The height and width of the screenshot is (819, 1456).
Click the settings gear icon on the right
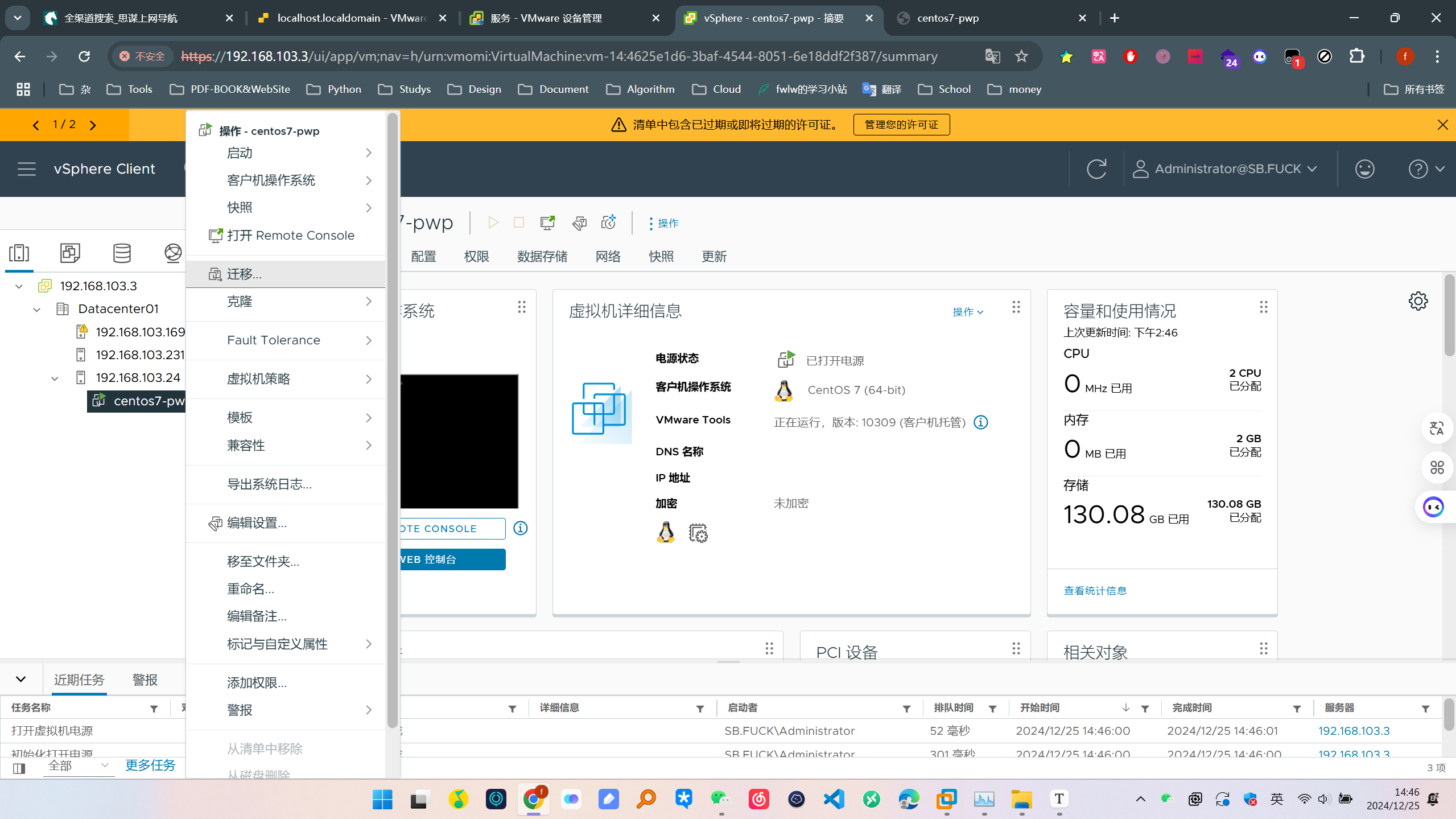point(1418,301)
